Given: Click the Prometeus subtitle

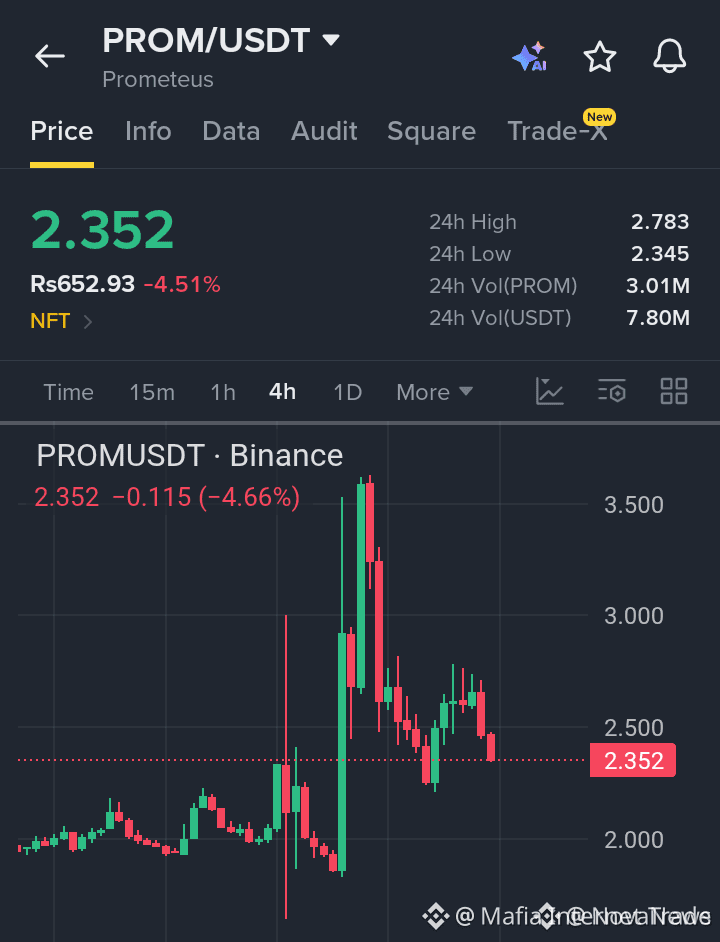Looking at the screenshot, I should tap(158, 79).
